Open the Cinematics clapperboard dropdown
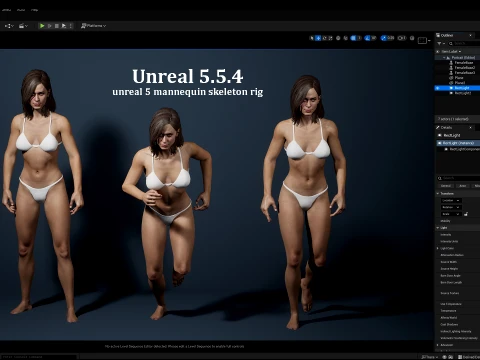Viewport: 480px width, 360px height. (x=23, y=26)
